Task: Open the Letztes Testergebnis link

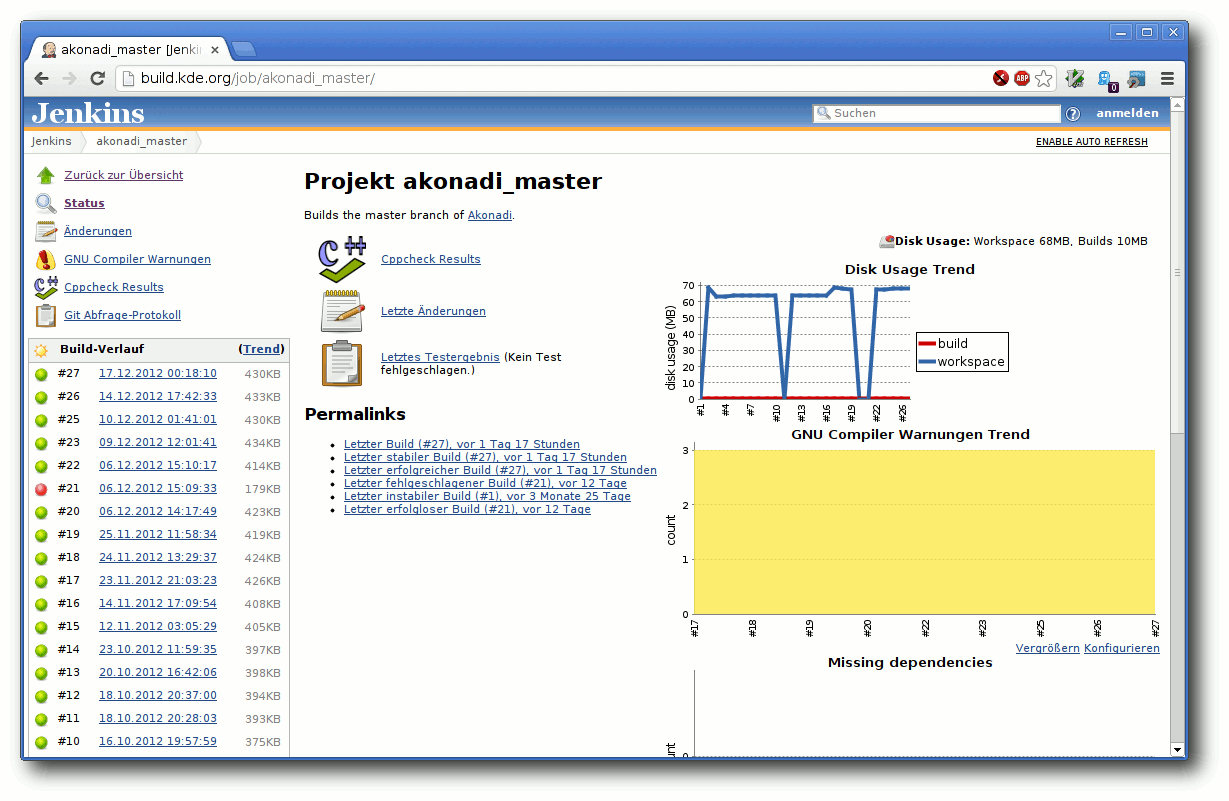Action: (440, 357)
